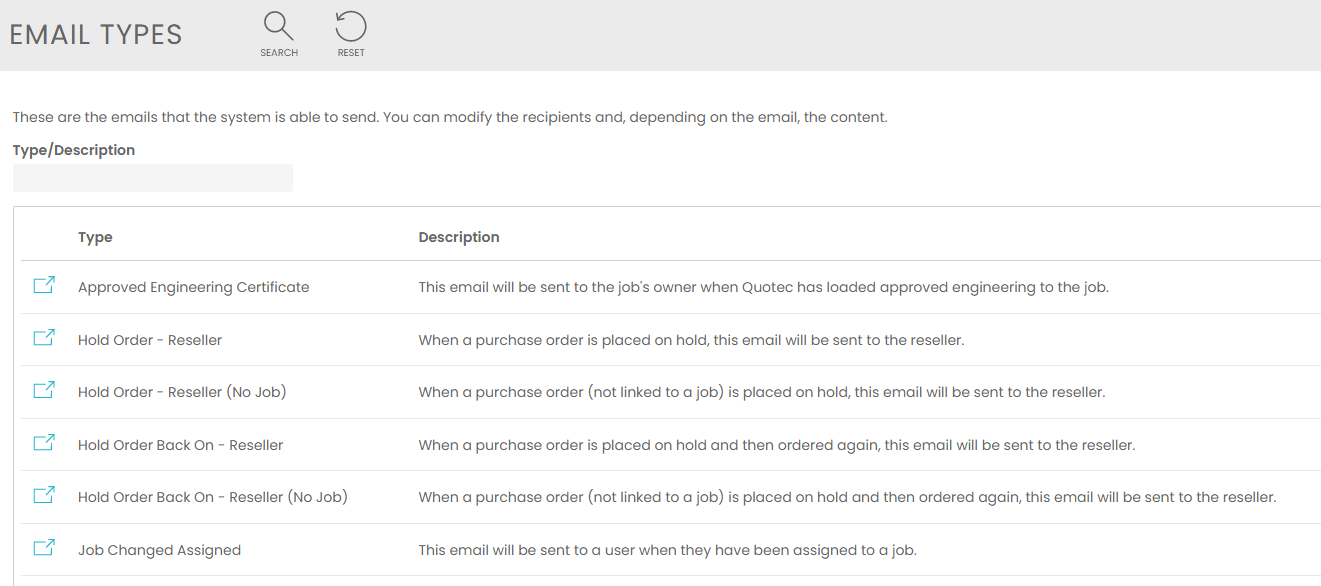Select Job Changed Assigned type name

point(159,550)
